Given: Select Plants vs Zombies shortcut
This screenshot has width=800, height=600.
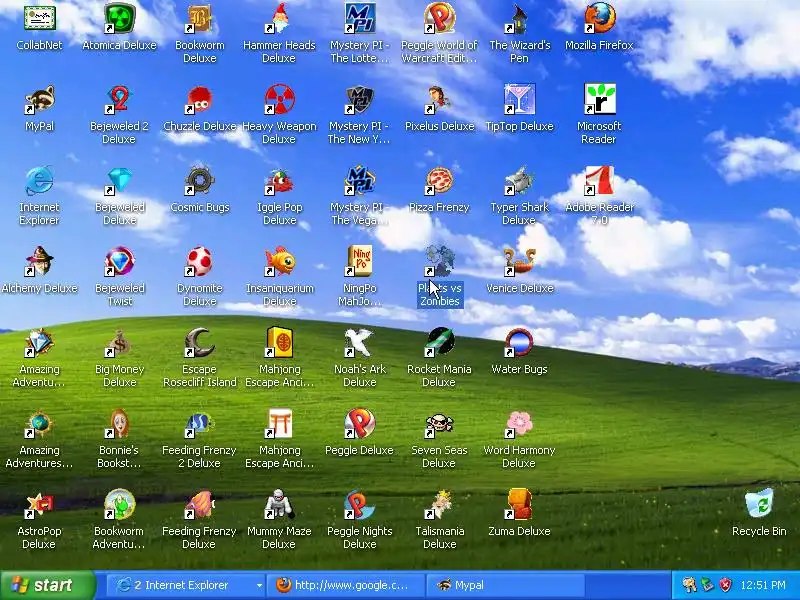Looking at the screenshot, I should point(439,261).
